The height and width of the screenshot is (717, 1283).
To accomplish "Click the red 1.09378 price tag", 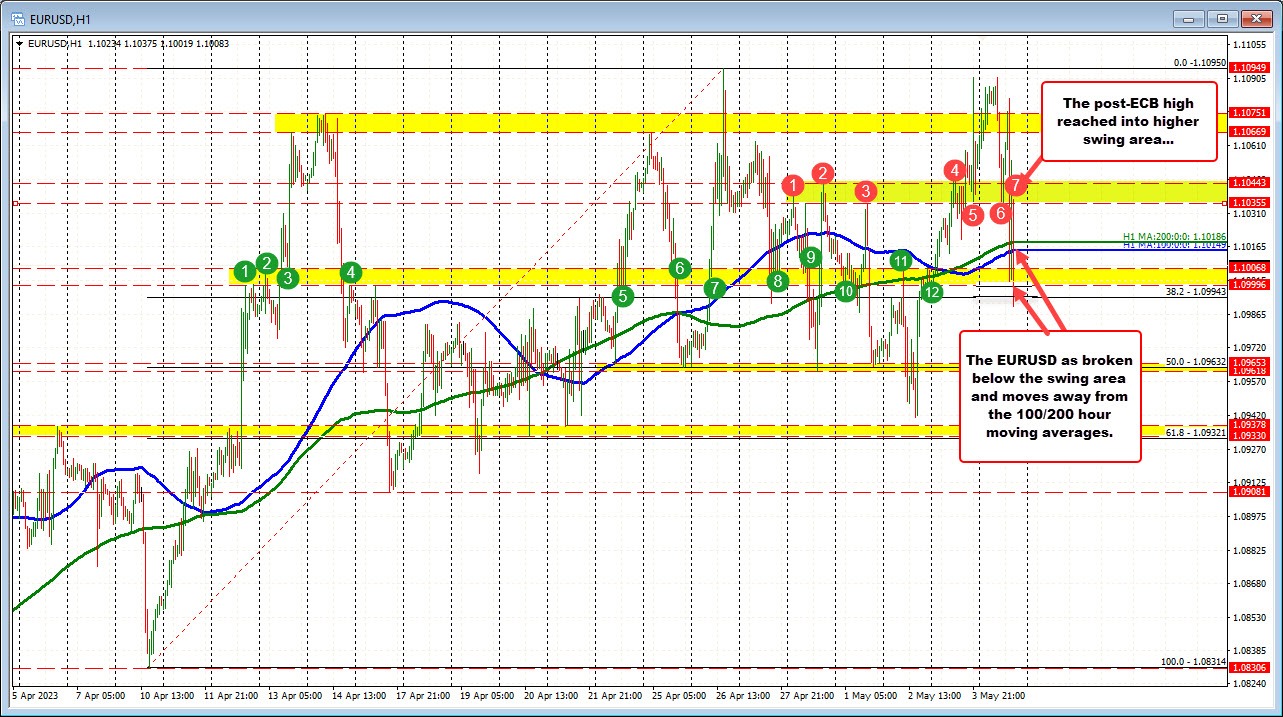I will pos(1251,424).
